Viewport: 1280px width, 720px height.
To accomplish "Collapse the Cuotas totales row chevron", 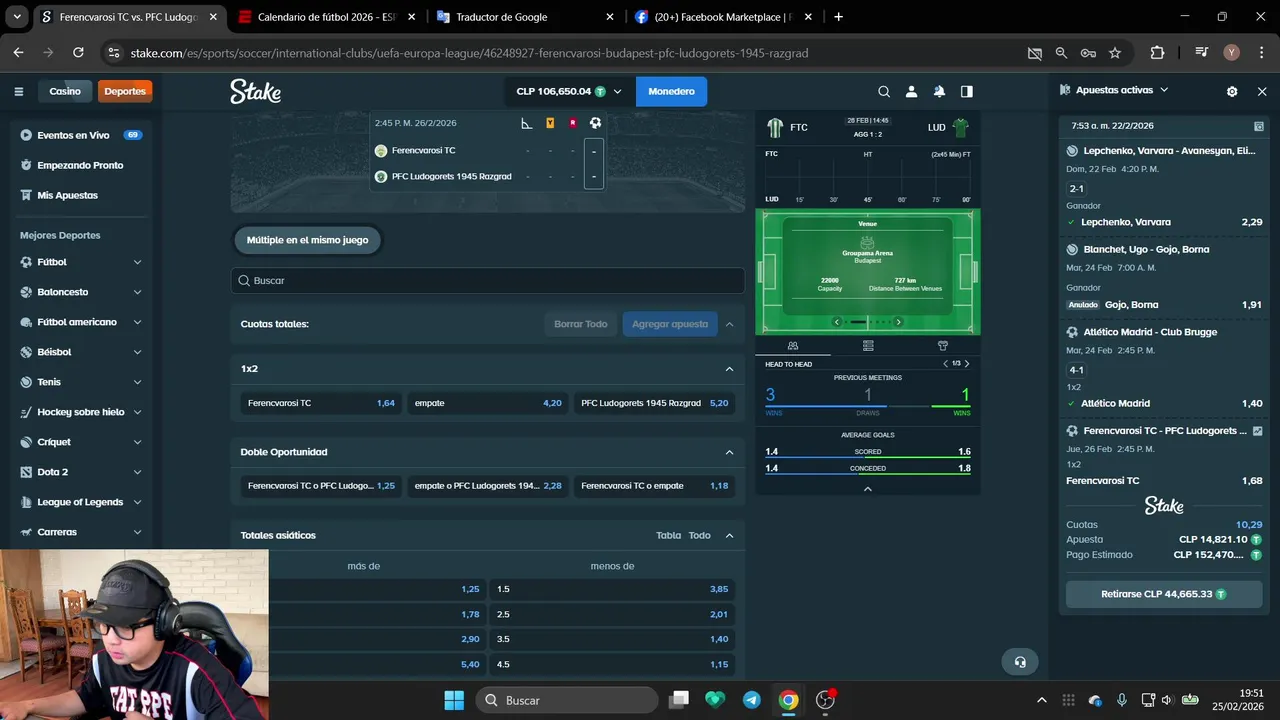I will pos(729,324).
